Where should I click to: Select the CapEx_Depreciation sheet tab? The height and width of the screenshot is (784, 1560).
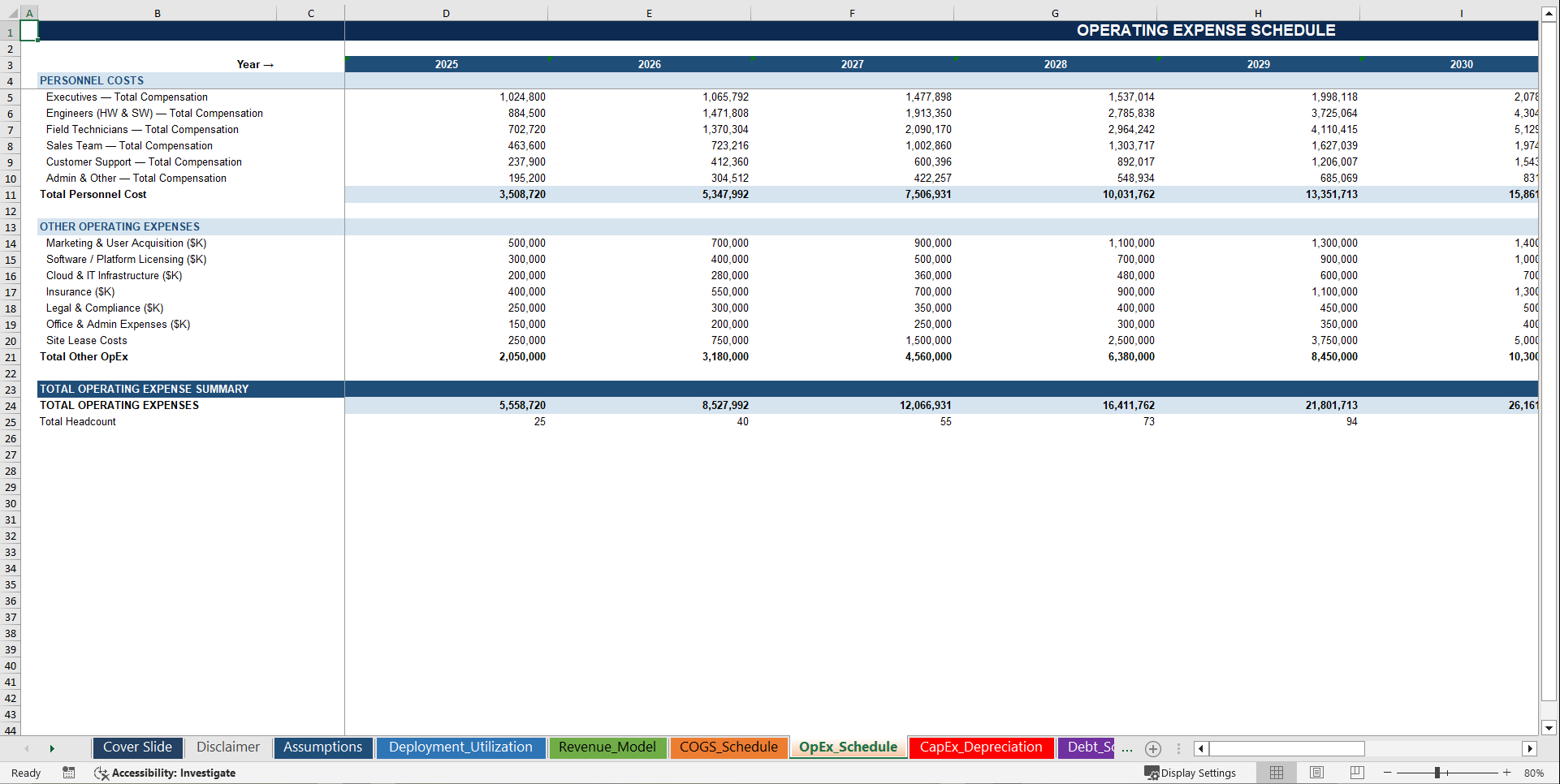981,747
